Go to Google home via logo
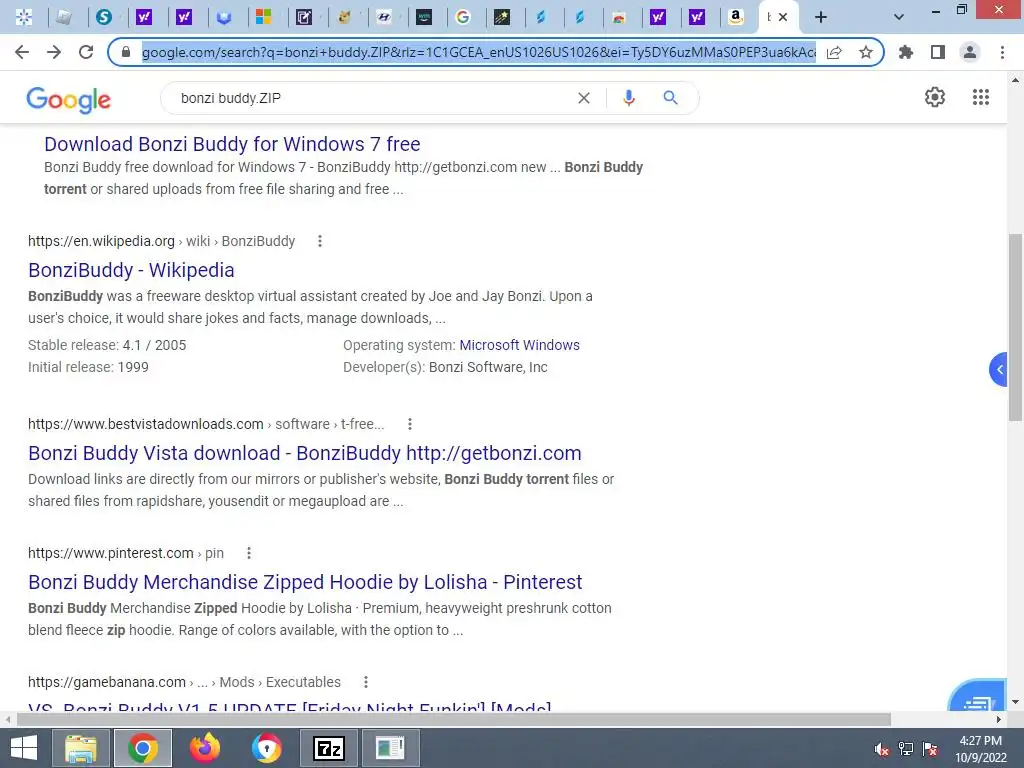This screenshot has height=768, width=1024. click(69, 99)
